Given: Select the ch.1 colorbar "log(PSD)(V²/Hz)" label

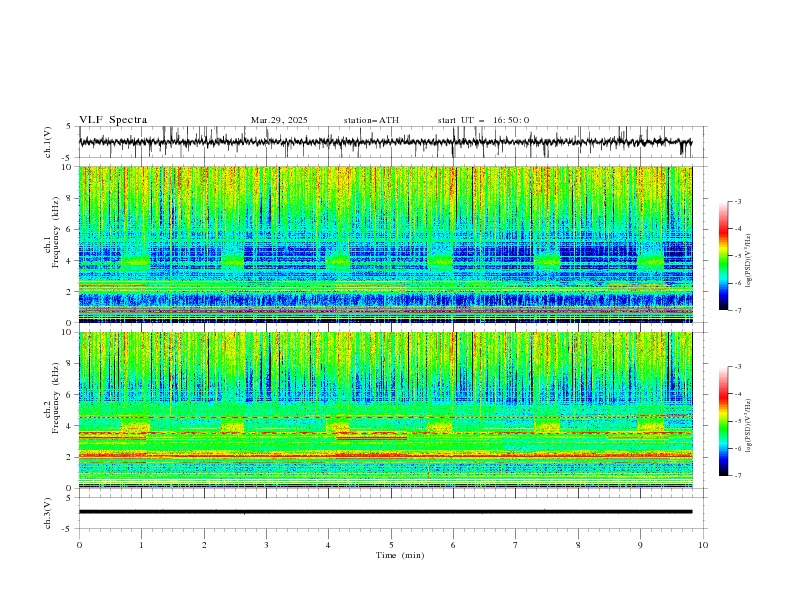Looking at the screenshot, I should click(748, 260).
